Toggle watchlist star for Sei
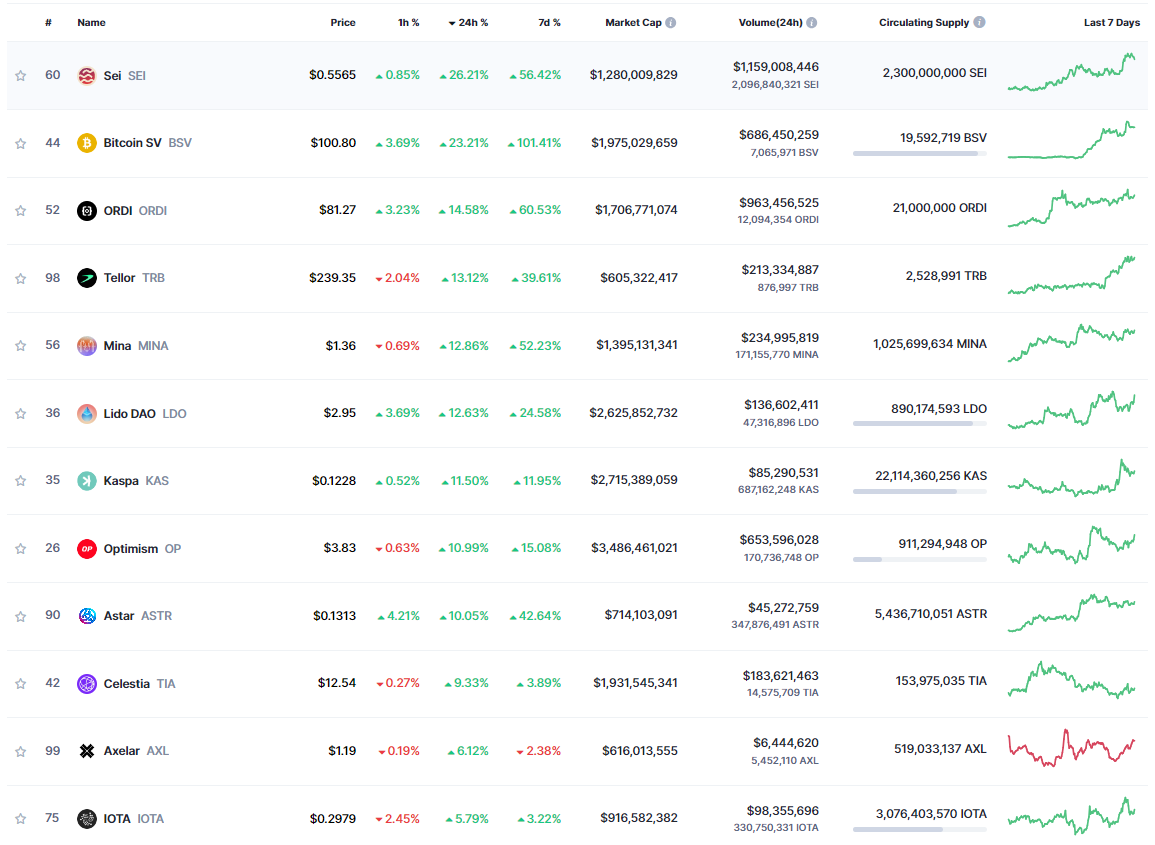Viewport: 1155px width, 845px height. (x=21, y=75)
